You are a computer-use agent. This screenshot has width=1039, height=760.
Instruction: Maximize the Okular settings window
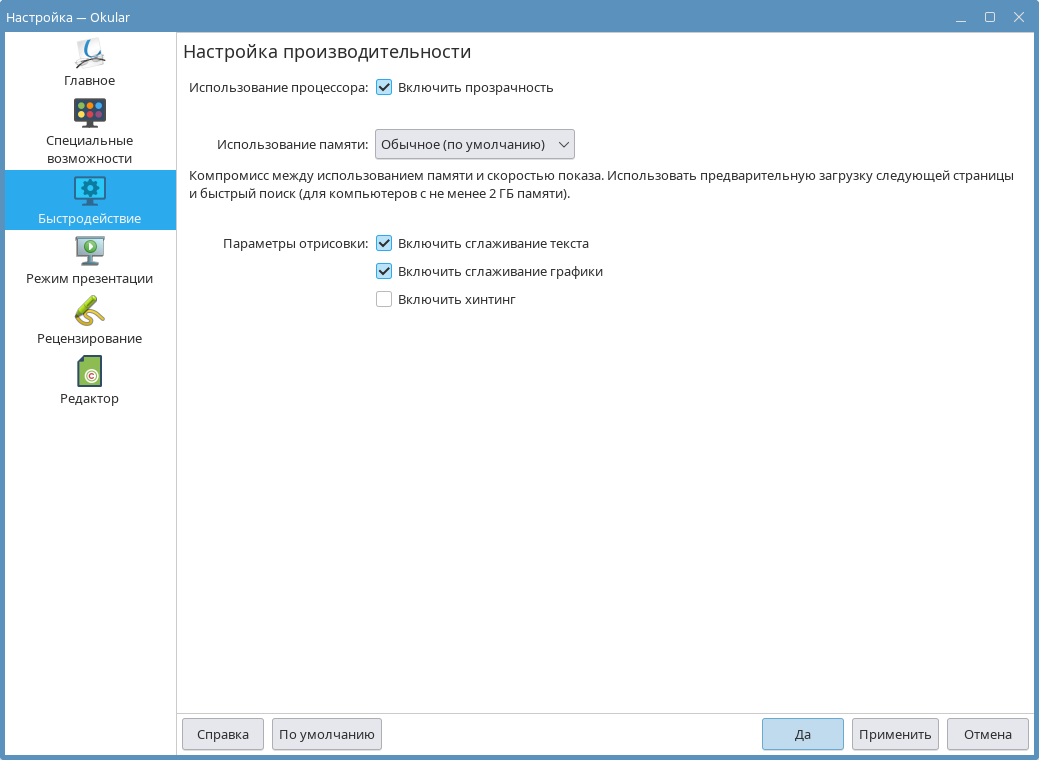(x=989, y=17)
